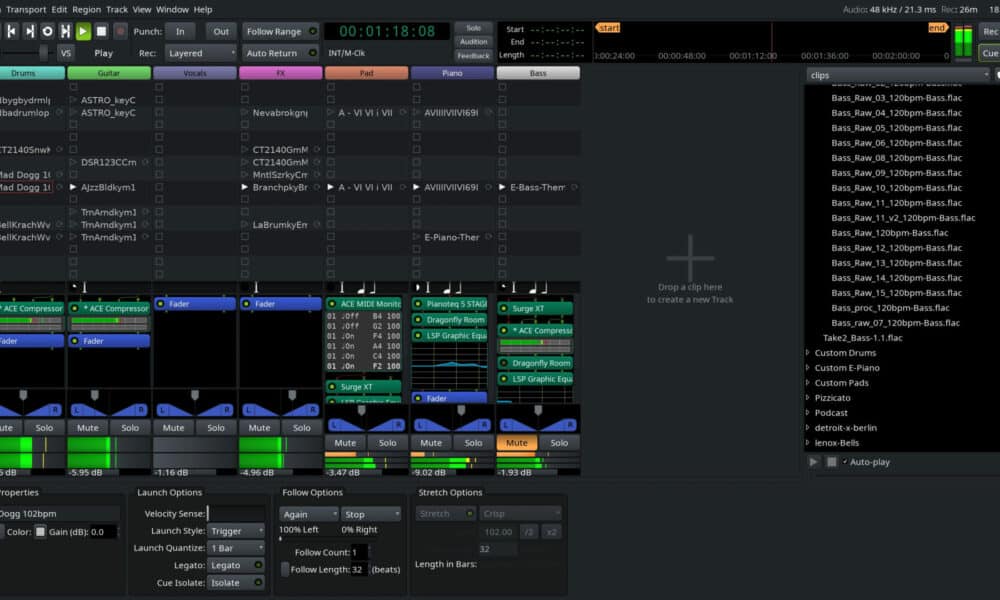This screenshot has width=1000, height=600.
Task: Click the Punch Out button
Action: point(221,31)
